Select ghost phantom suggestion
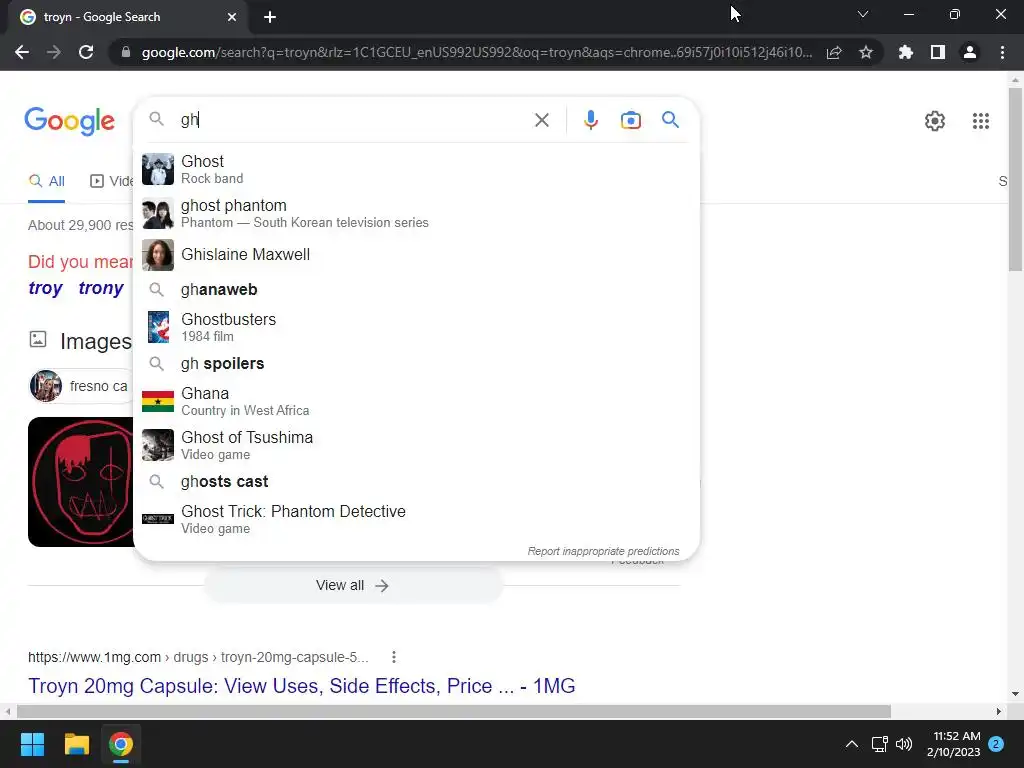This screenshot has height=768, width=1024. point(416,214)
